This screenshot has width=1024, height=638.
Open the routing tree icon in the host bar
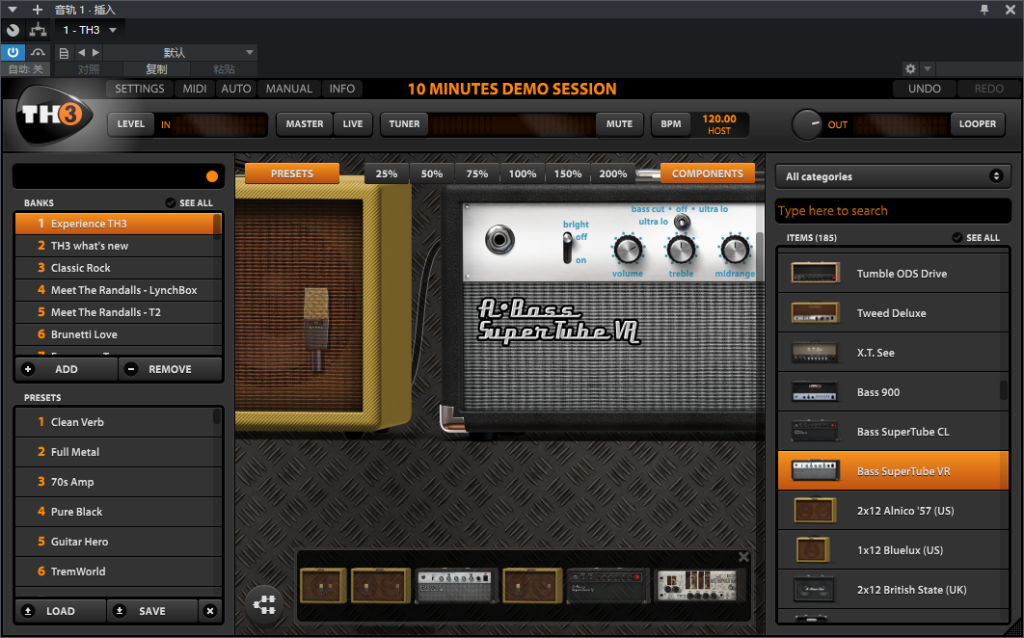point(38,30)
